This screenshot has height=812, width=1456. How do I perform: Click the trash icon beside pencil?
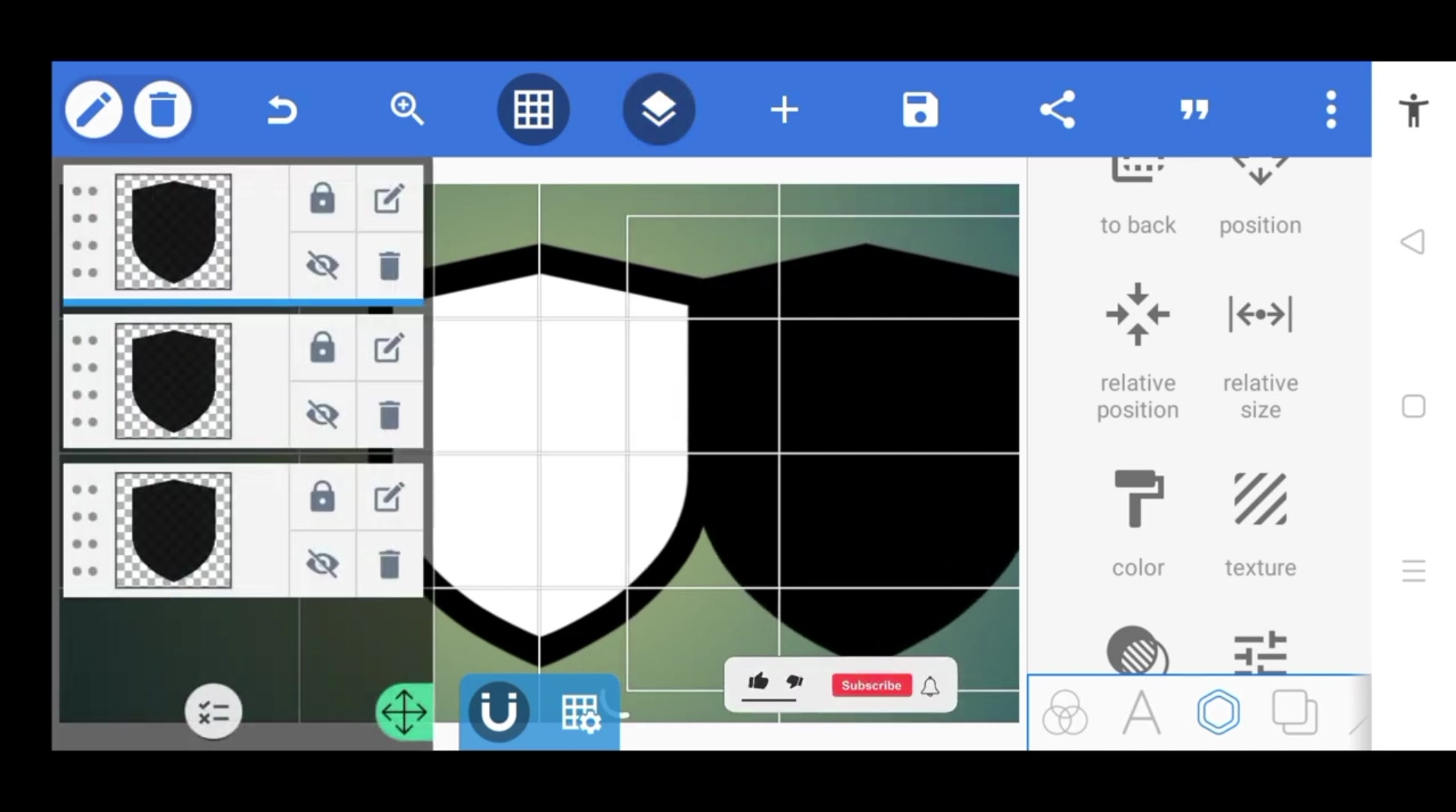pyautogui.click(x=162, y=110)
